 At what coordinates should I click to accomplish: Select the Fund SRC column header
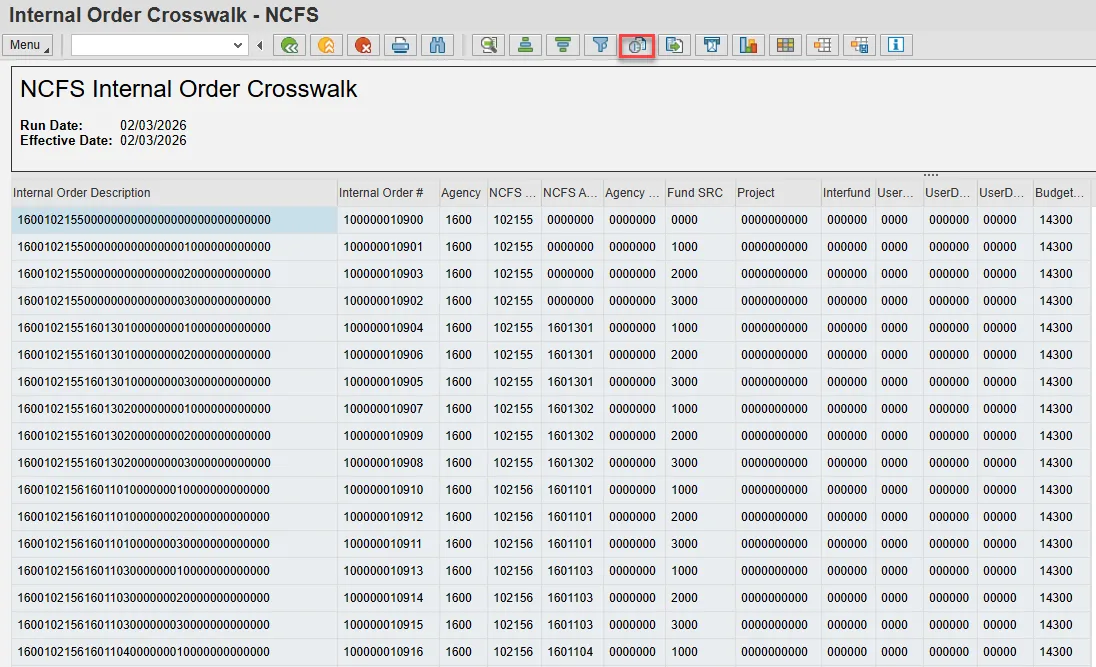coord(695,193)
